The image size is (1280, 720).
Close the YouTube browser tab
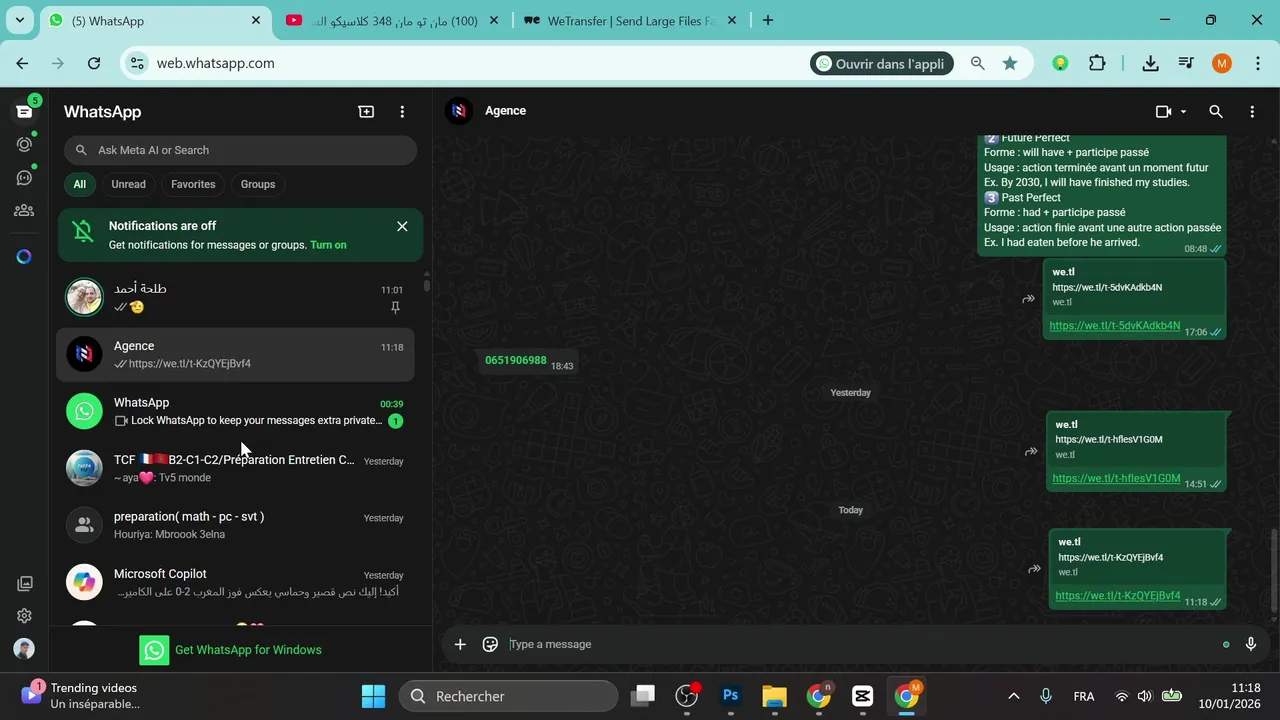point(493,20)
